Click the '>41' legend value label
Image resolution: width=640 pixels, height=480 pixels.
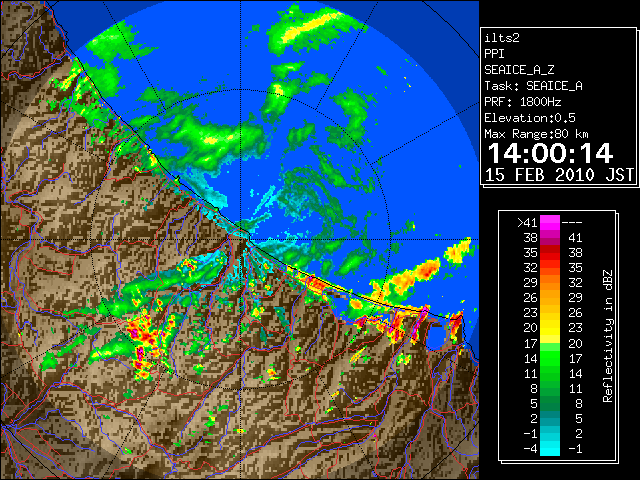pyautogui.click(x=527, y=223)
